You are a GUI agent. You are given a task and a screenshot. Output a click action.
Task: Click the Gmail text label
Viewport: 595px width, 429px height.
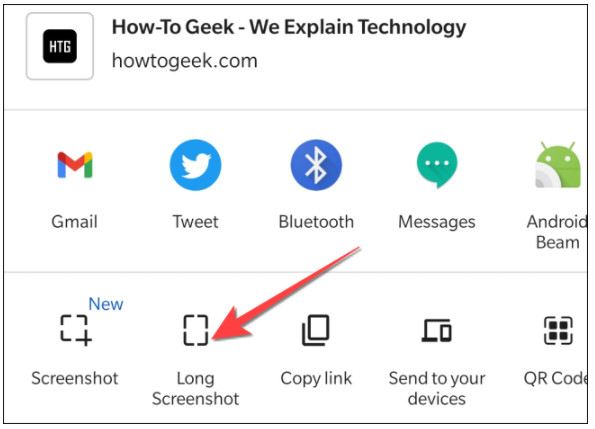pyautogui.click(x=75, y=222)
